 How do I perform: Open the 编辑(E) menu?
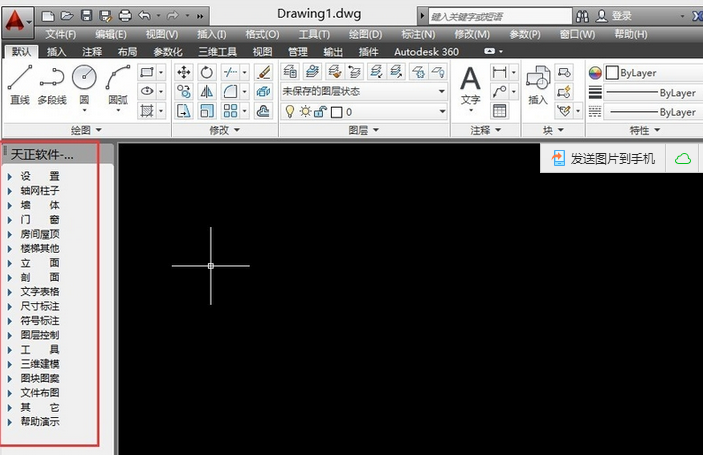[111, 35]
